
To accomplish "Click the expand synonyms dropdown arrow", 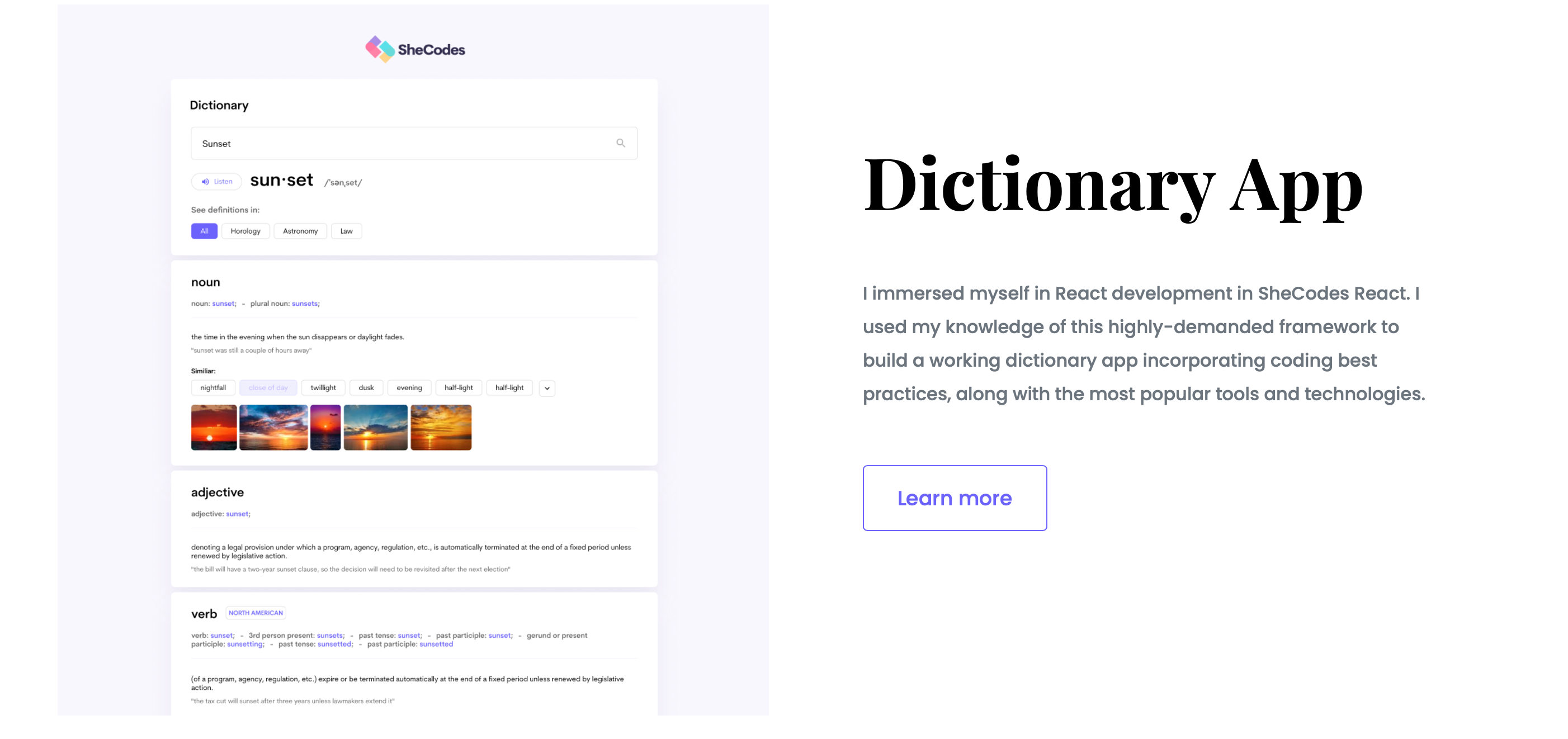I will 546,387.
